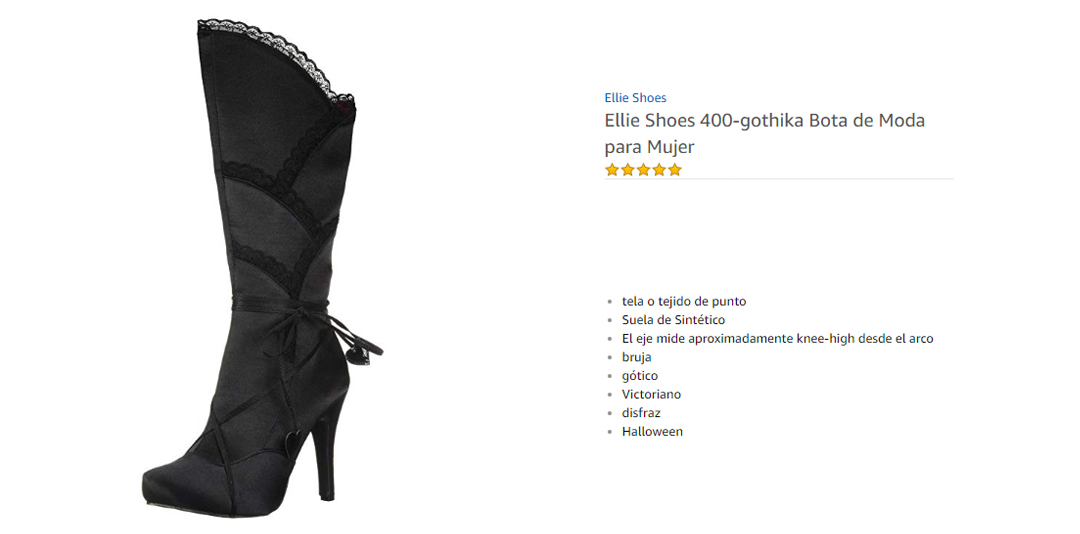Select the 'bruja' keyword bullet

tap(636, 357)
